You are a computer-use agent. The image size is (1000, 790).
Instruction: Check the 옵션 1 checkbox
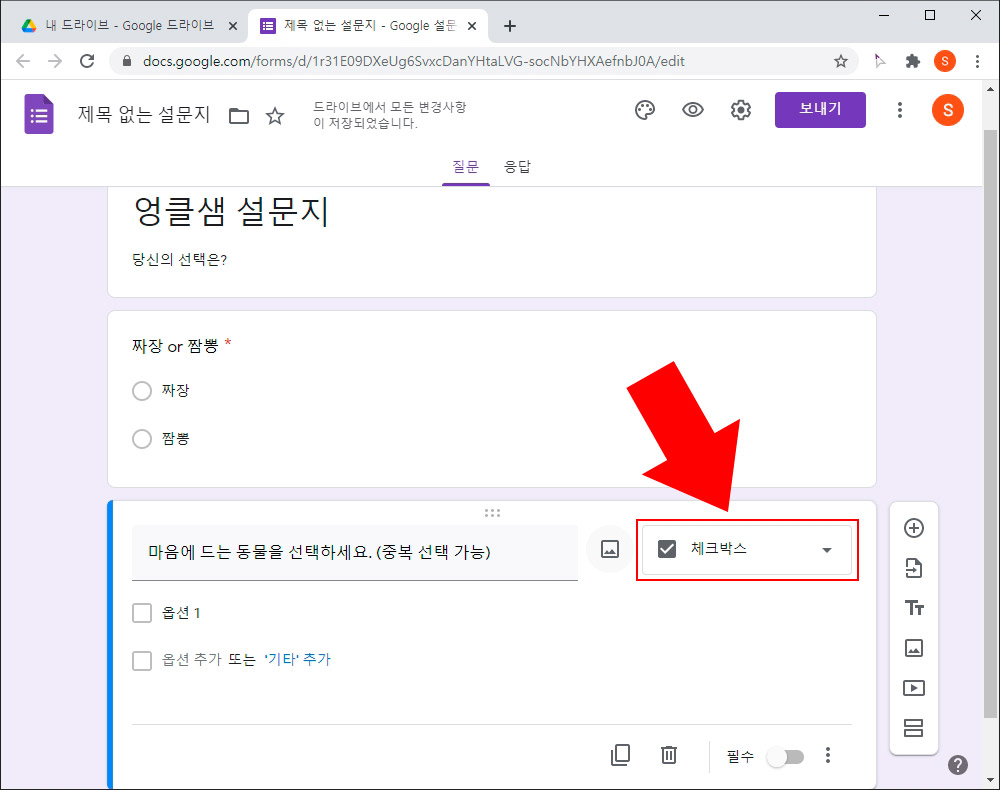[x=142, y=612]
